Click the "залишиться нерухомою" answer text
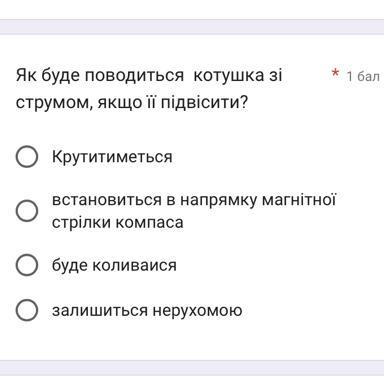 pyautogui.click(x=147, y=310)
